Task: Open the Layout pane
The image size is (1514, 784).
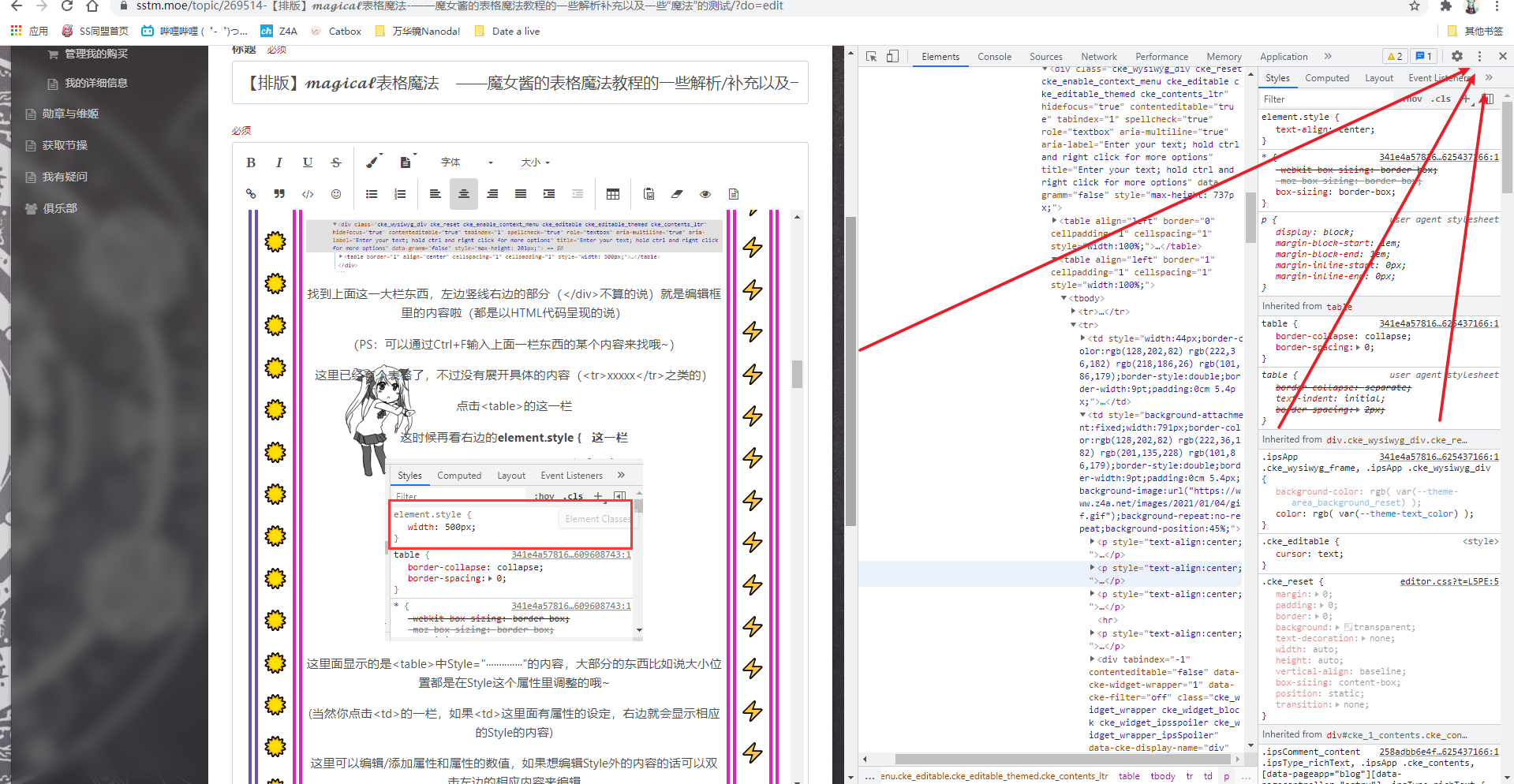Action: (x=1379, y=78)
